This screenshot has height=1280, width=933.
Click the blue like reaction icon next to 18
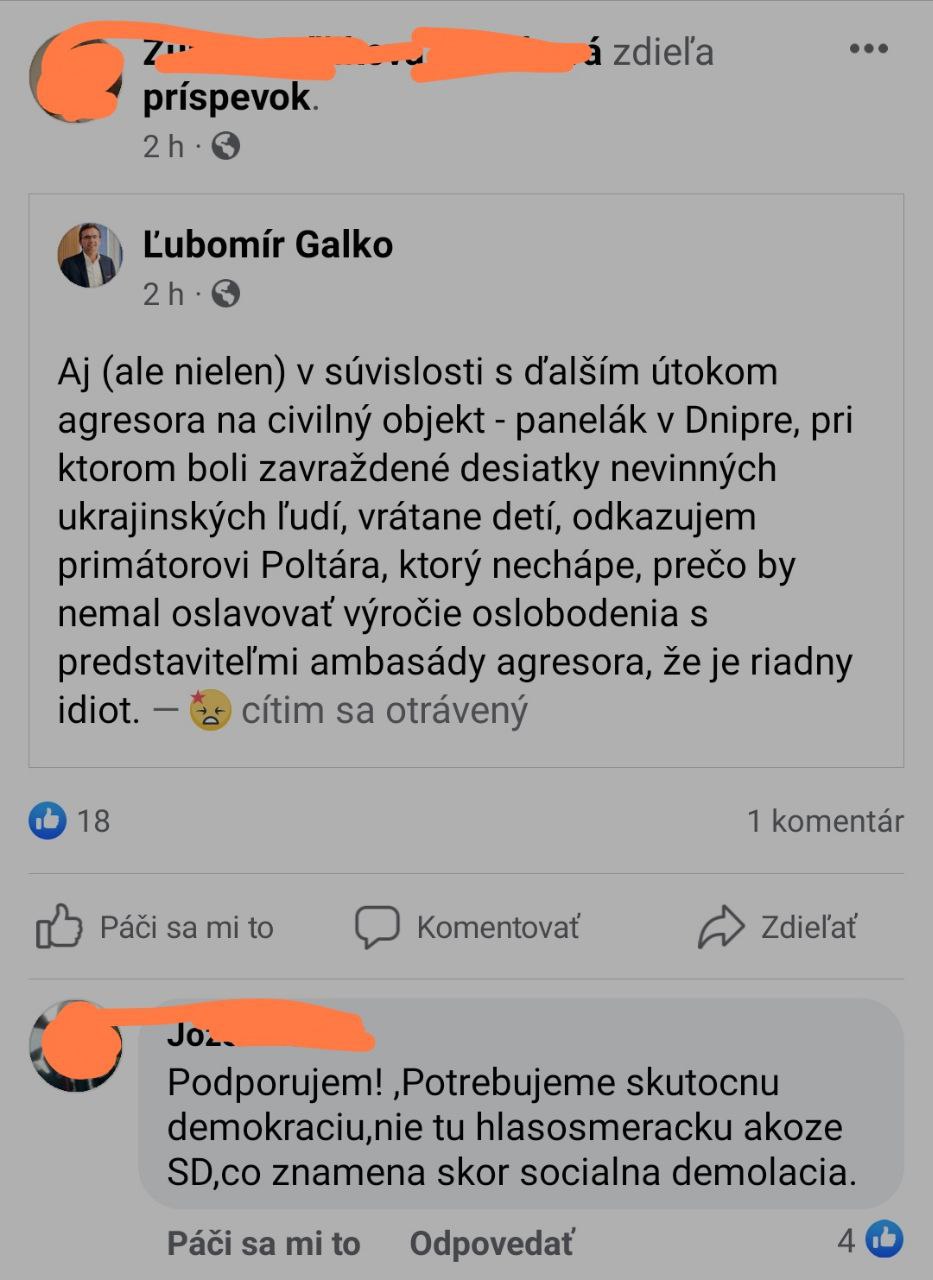(x=47, y=821)
